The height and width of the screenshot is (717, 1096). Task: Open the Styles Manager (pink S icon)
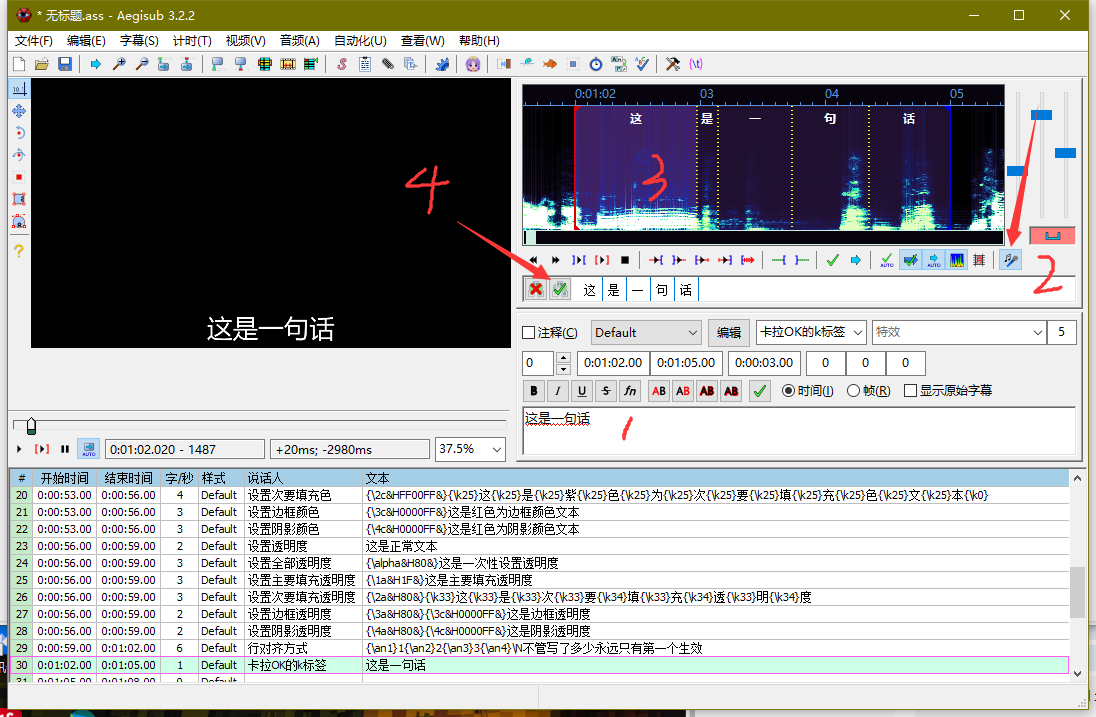(341, 64)
